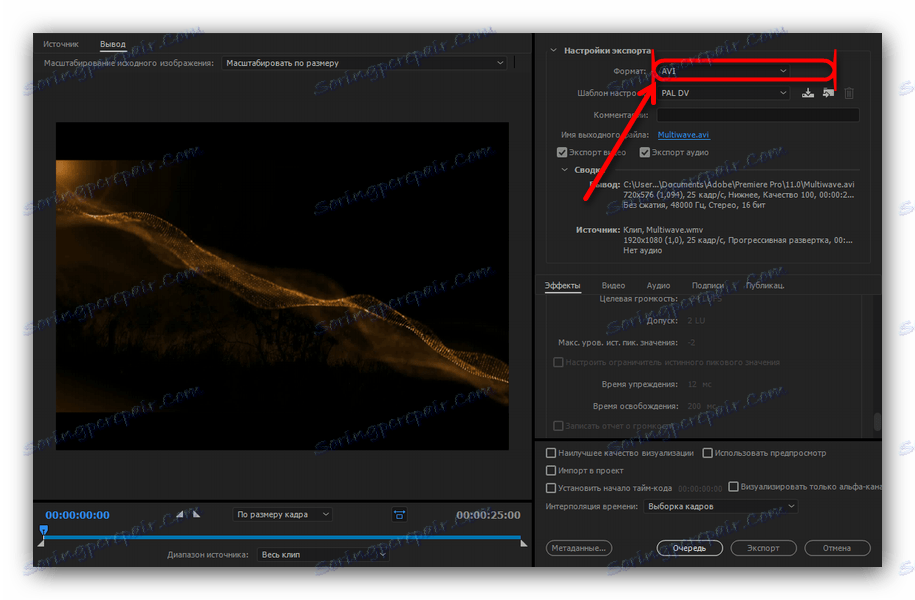Switch to the Вывод tab
Image resolution: width=915 pixels, height=600 pixels.
tap(113, 44)
